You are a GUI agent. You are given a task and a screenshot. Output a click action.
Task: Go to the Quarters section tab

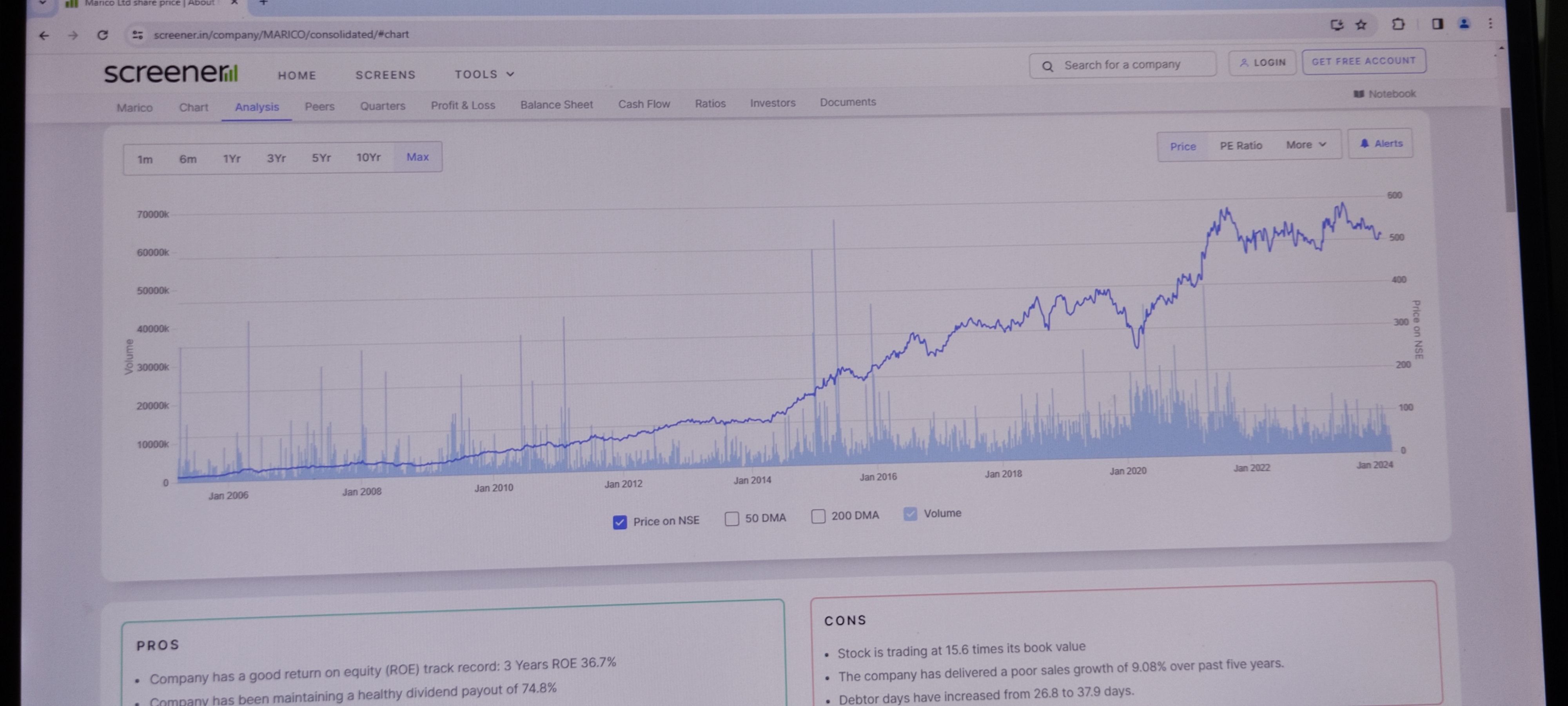point(382,106)
